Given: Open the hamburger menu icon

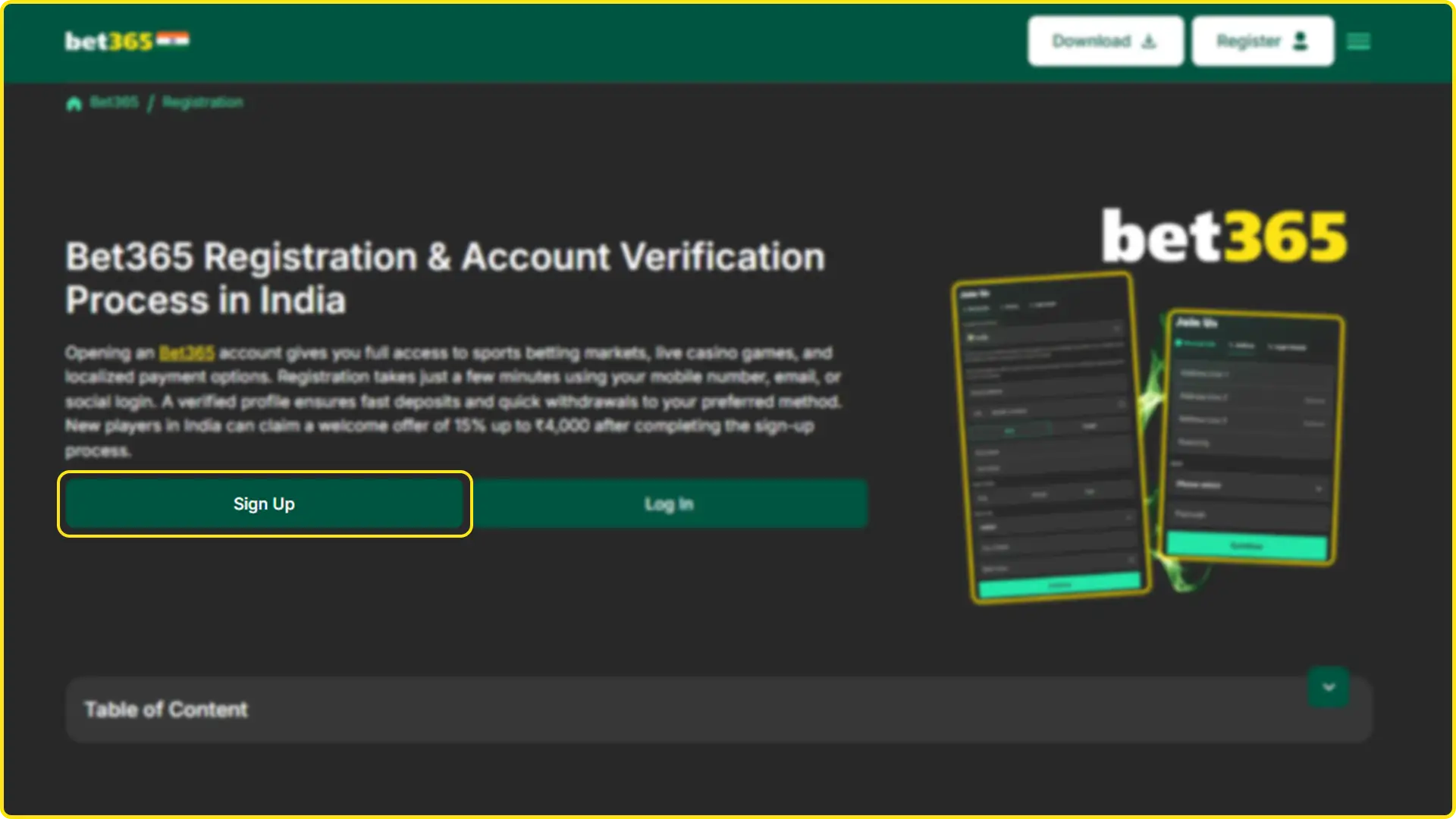Looking at the screenshot, I should pos(1358,41).
